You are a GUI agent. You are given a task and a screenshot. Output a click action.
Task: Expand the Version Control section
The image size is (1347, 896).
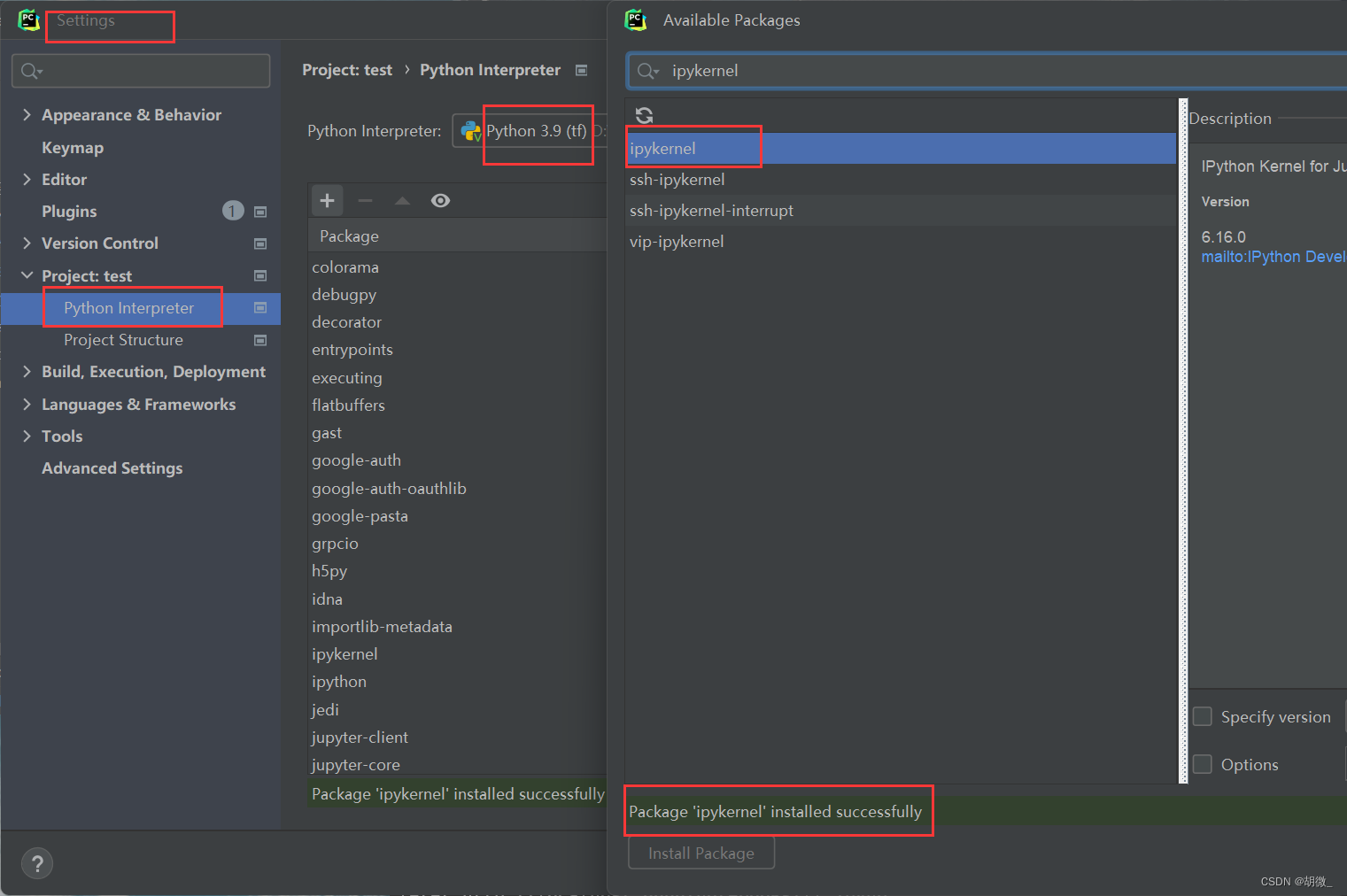point(27,243)
